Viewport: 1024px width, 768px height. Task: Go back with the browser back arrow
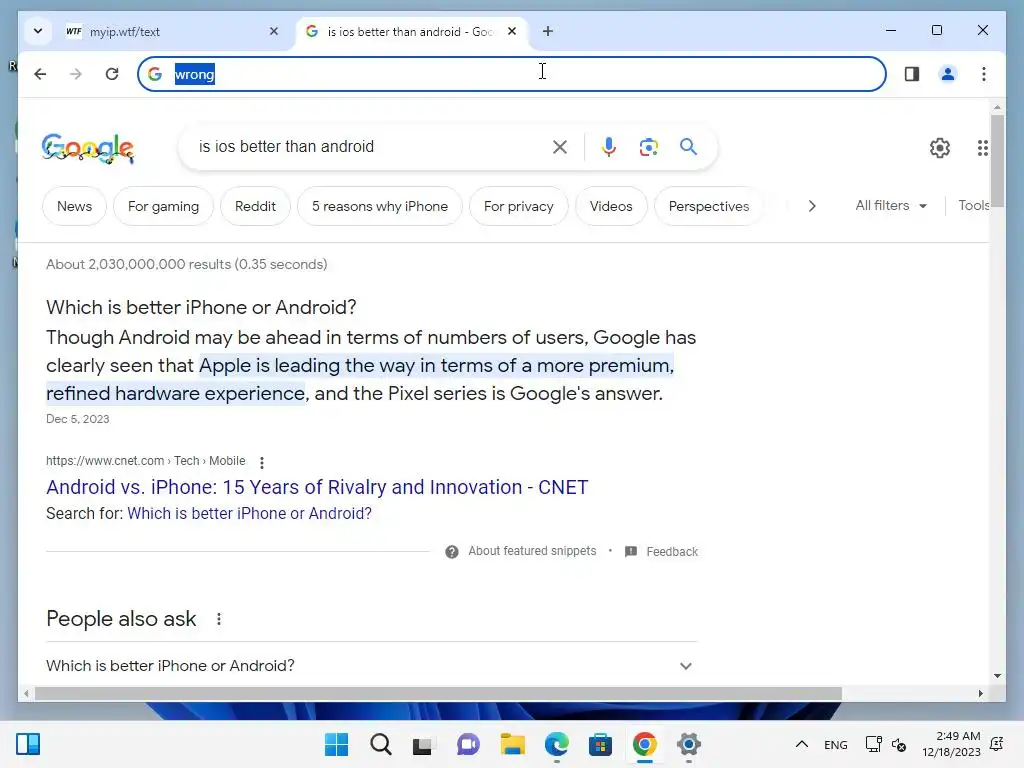pos(40,74)
